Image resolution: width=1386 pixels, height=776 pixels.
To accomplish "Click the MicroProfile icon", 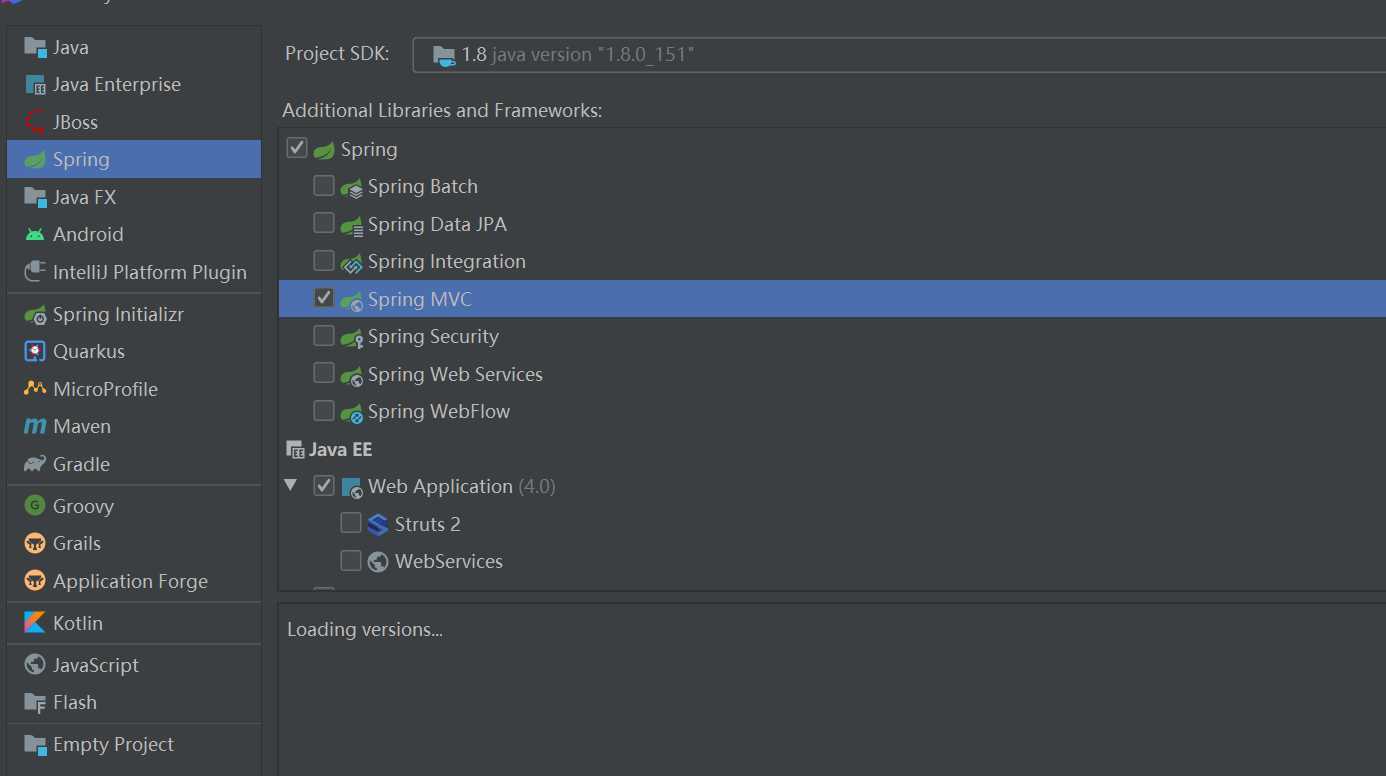I will (35, 389).
